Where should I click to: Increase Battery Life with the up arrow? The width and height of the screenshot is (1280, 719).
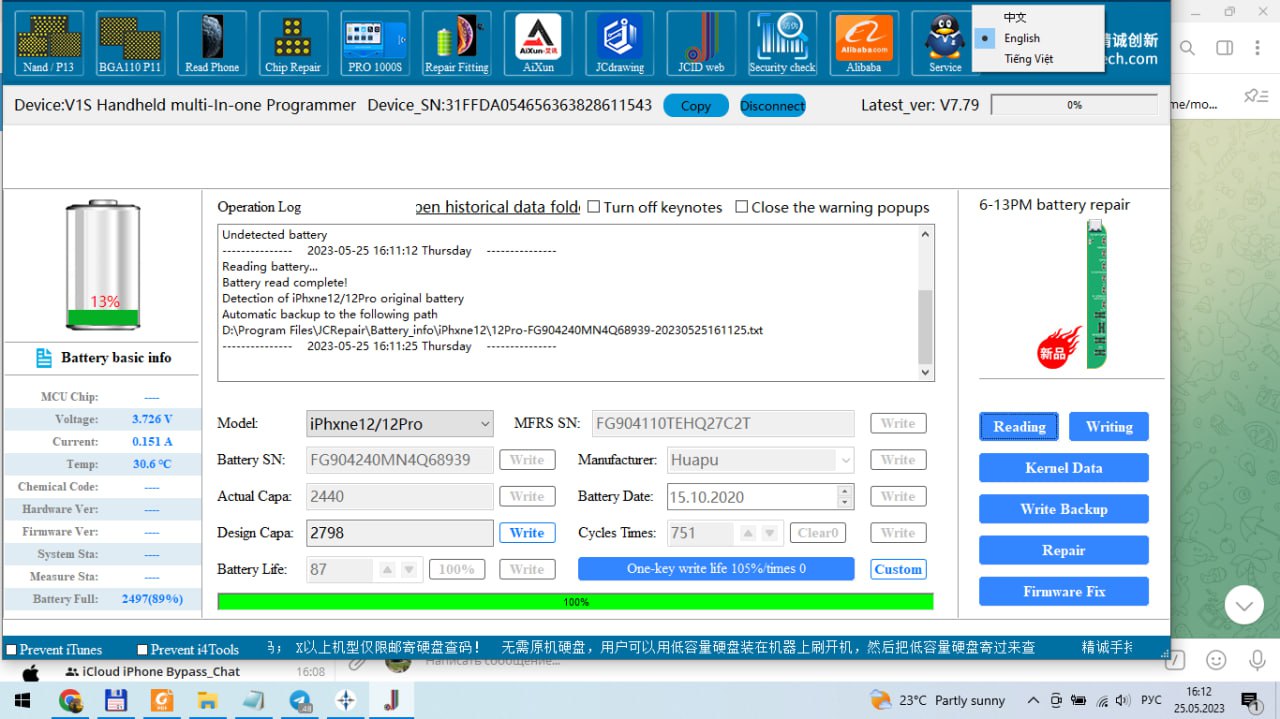pyautogui.click(x=387, y=569)
